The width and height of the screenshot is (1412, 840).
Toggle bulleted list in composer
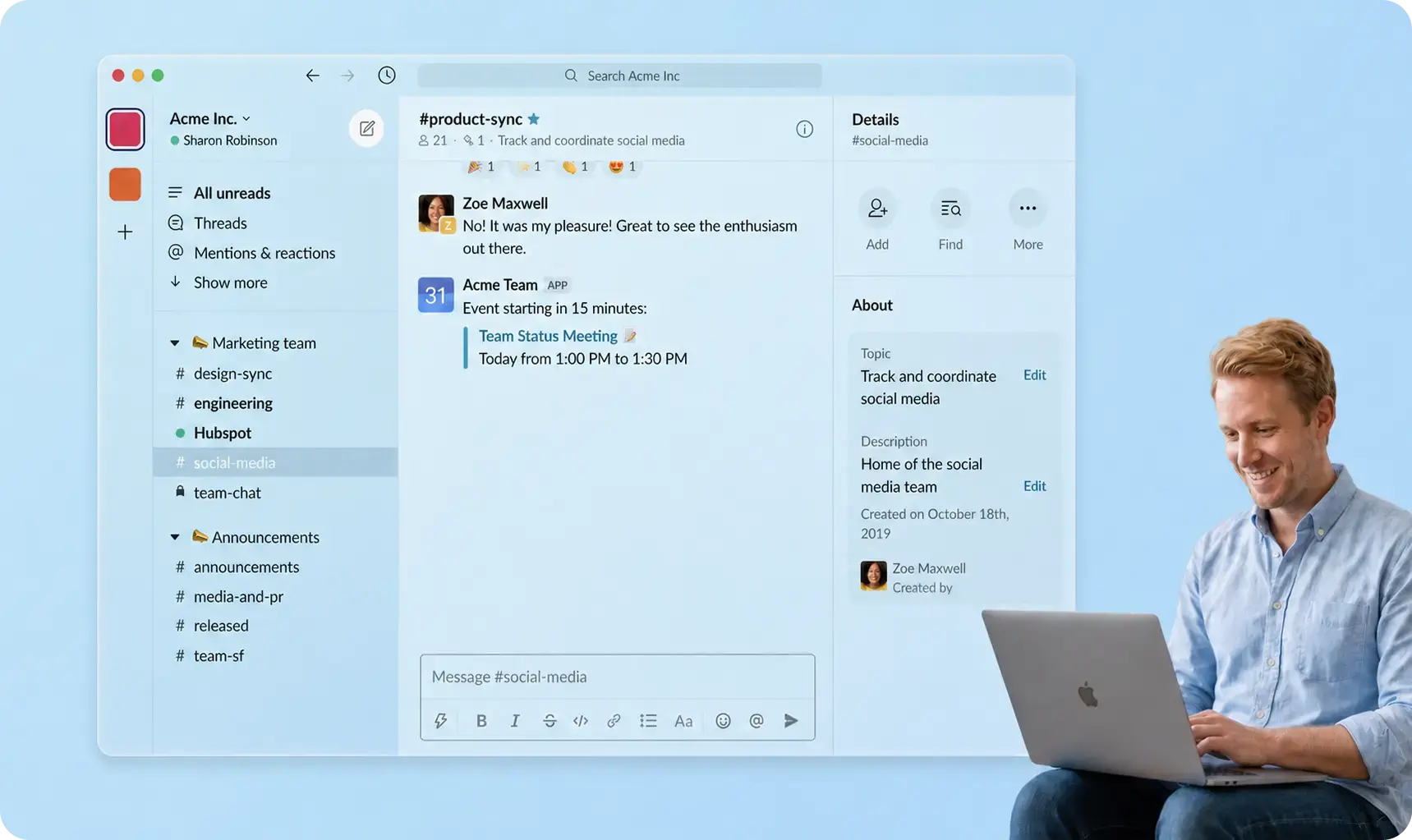[x=648, y=721]
